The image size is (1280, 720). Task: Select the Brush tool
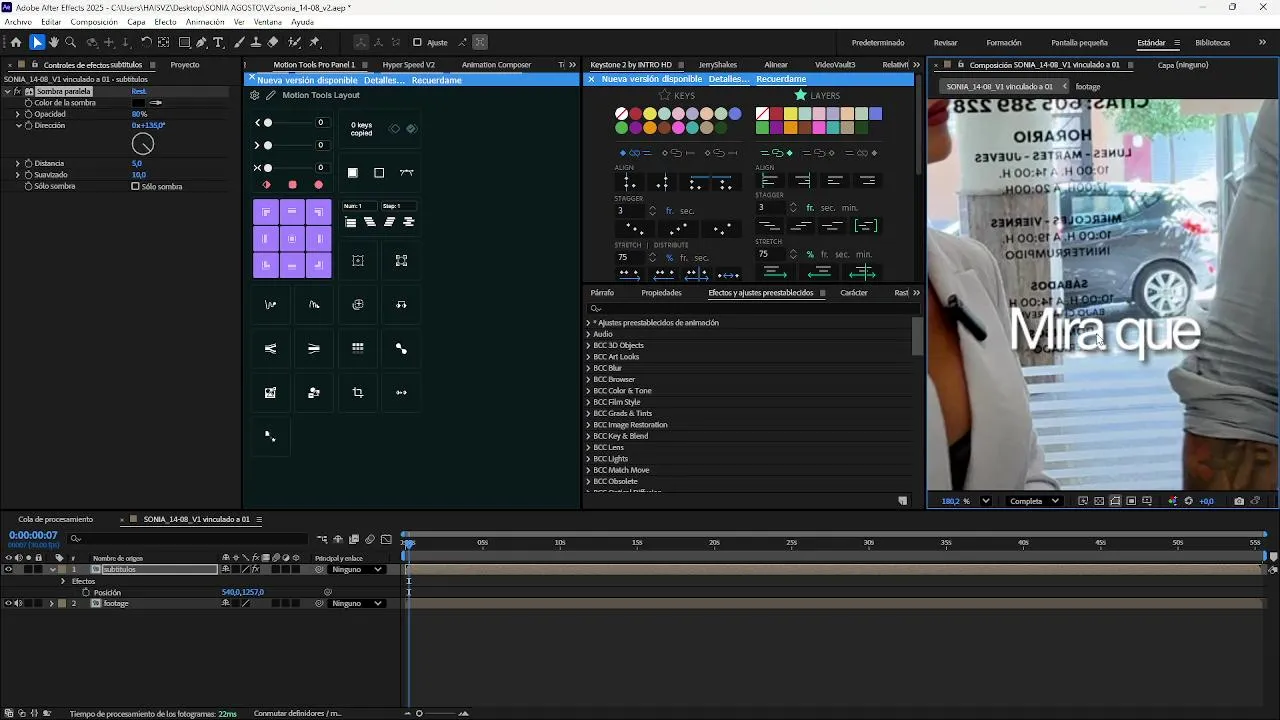[239, 42]
